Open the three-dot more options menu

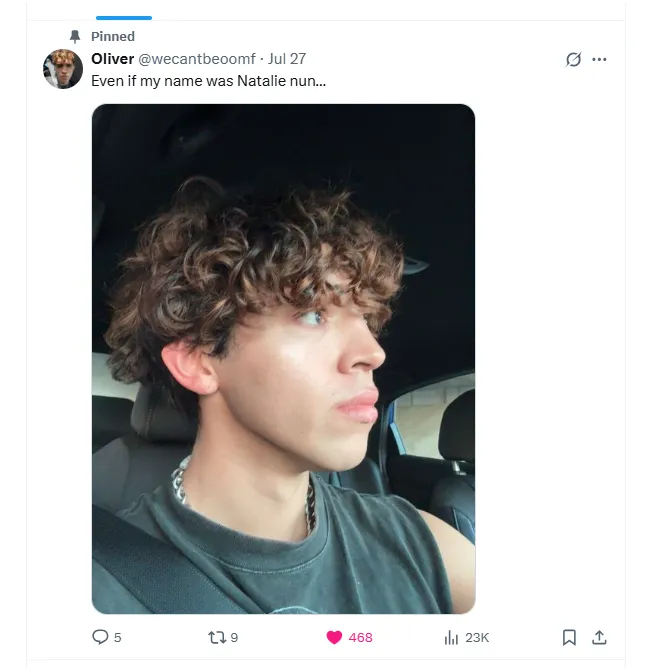click(599, 59)
